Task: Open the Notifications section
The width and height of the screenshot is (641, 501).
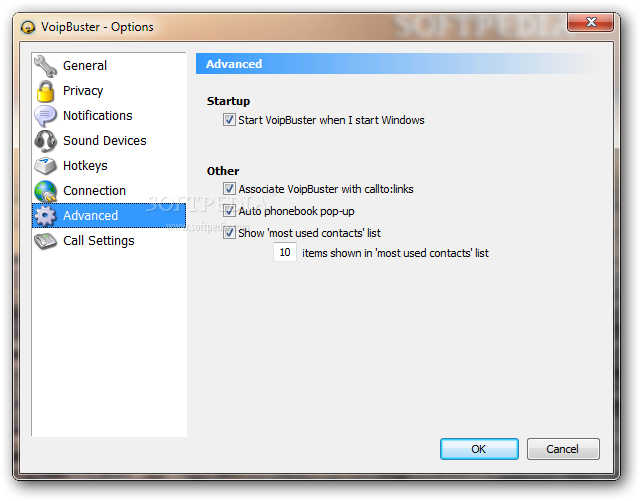Action: click(x=109, y=116)
